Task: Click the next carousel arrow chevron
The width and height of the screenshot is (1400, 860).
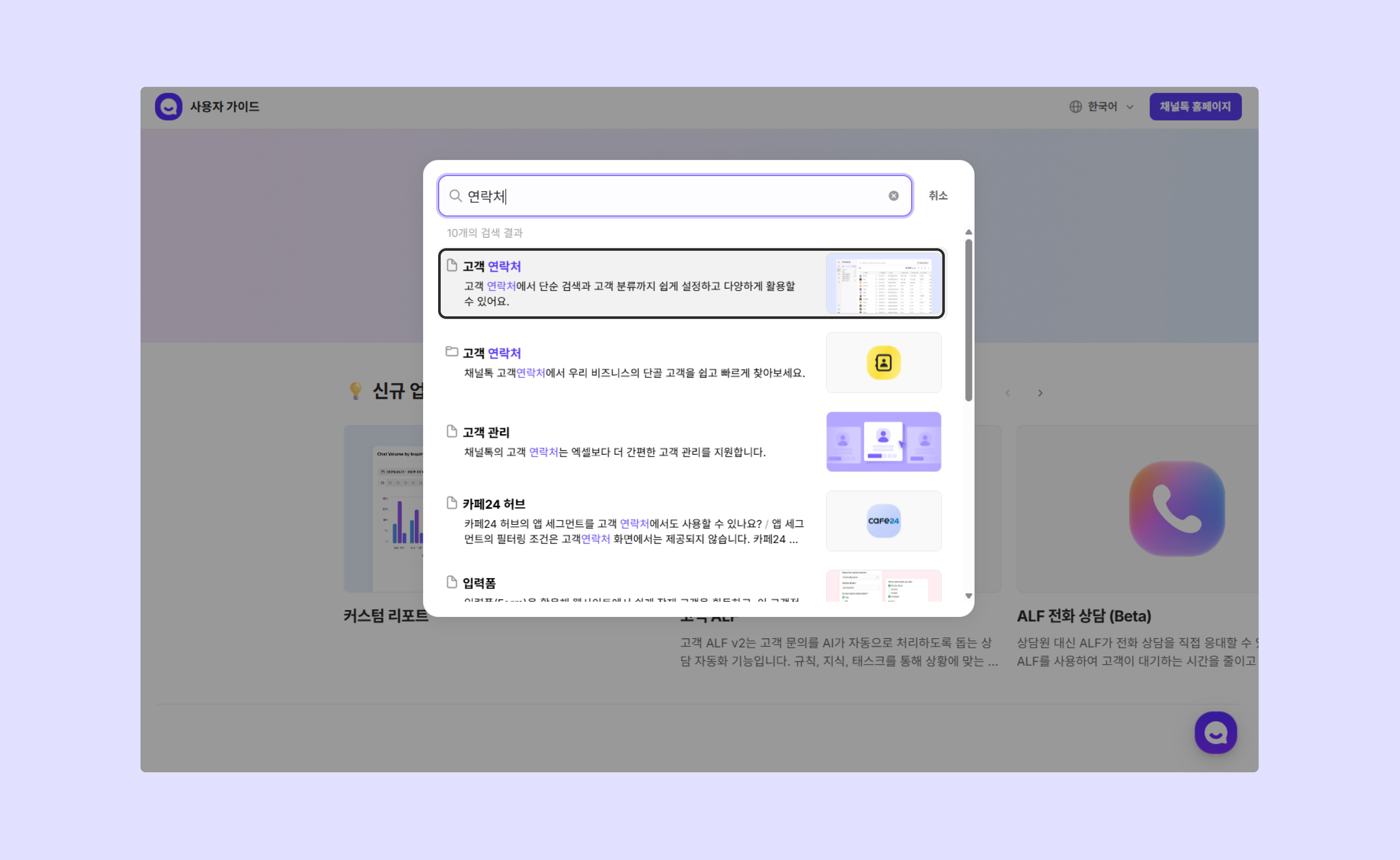Action: 1040,393
